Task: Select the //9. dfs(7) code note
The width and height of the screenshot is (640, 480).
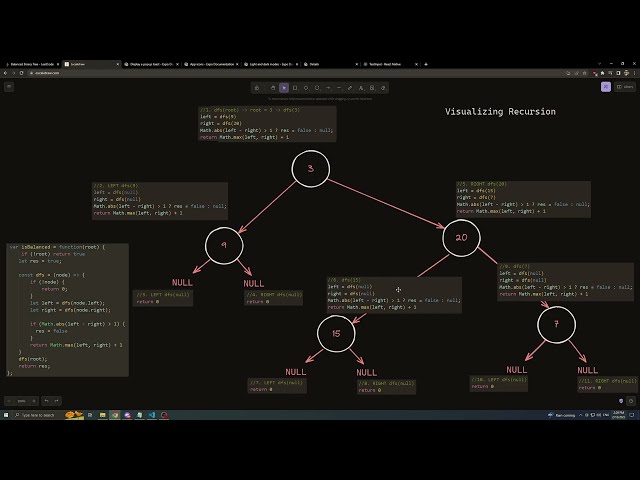Action: click(x=566, y=282)
